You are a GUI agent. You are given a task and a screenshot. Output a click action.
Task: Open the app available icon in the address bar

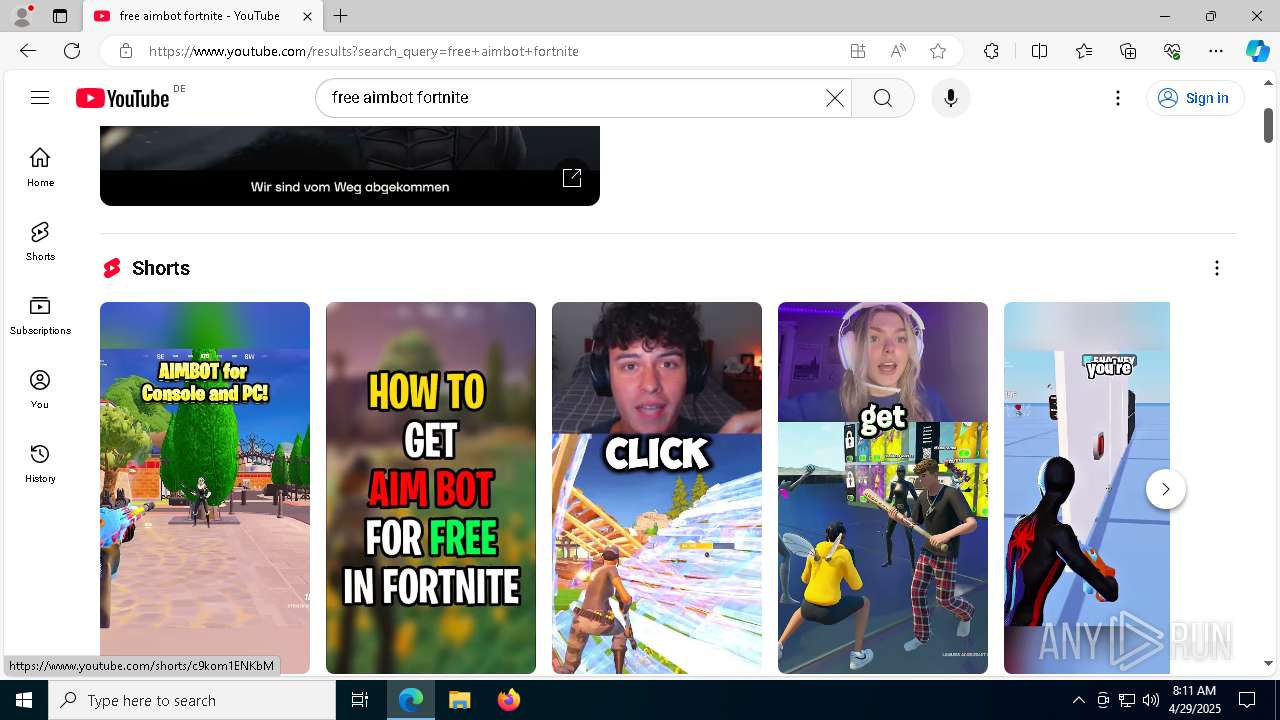[858, 51]
